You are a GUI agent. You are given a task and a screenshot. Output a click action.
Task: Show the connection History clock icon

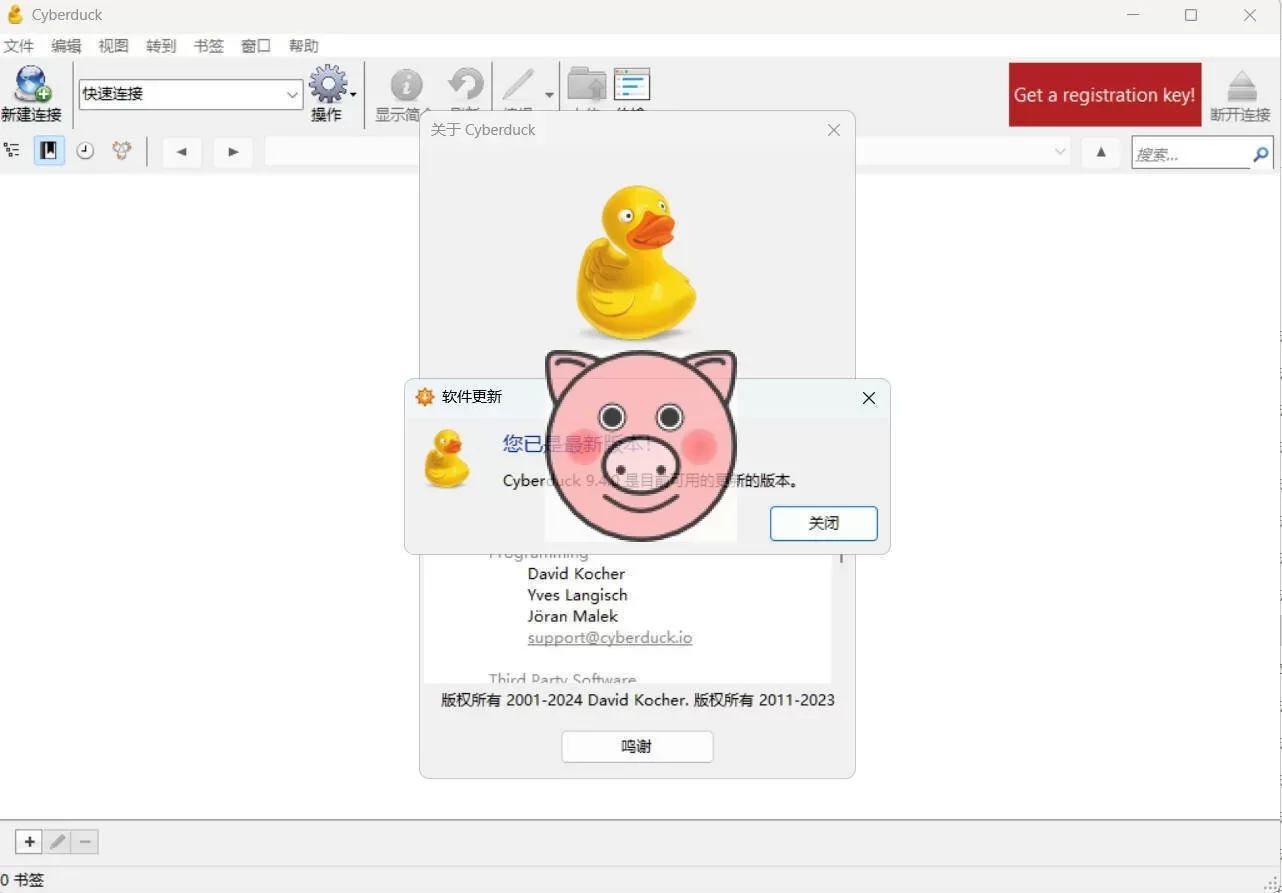[x=85, y=151]
